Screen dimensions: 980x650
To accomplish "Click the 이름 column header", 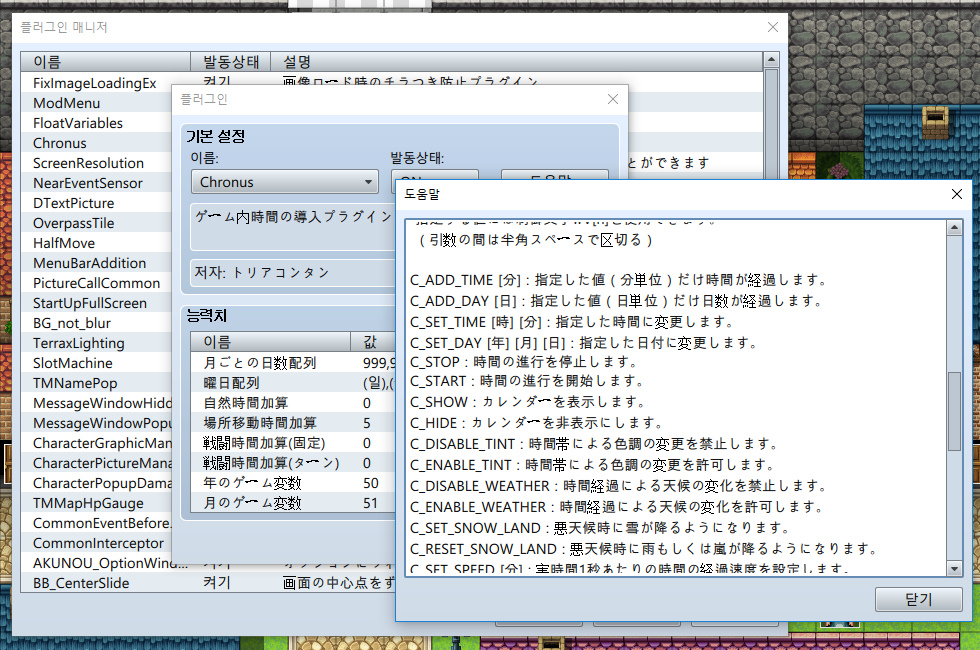I will click(x=105, y=60).
